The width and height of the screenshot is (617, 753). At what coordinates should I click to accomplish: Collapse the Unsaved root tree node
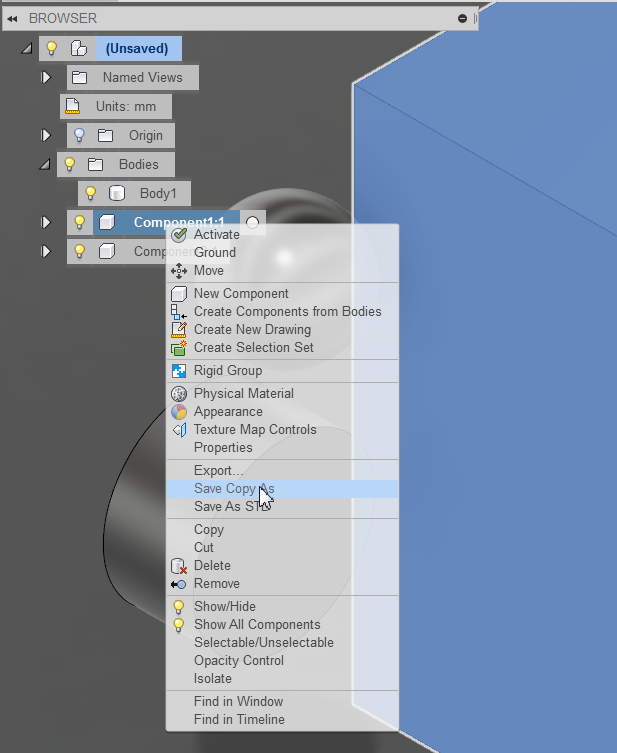tap(26, 48)
